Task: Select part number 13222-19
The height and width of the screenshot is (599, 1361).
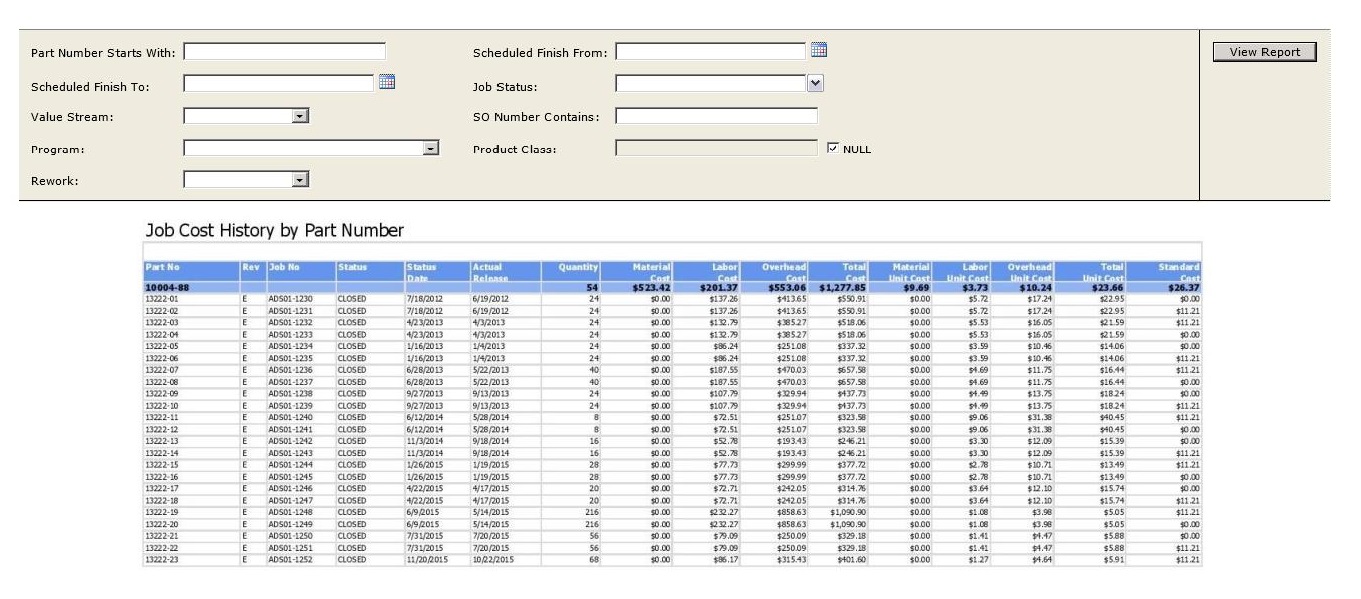Action: click(162, 513)
